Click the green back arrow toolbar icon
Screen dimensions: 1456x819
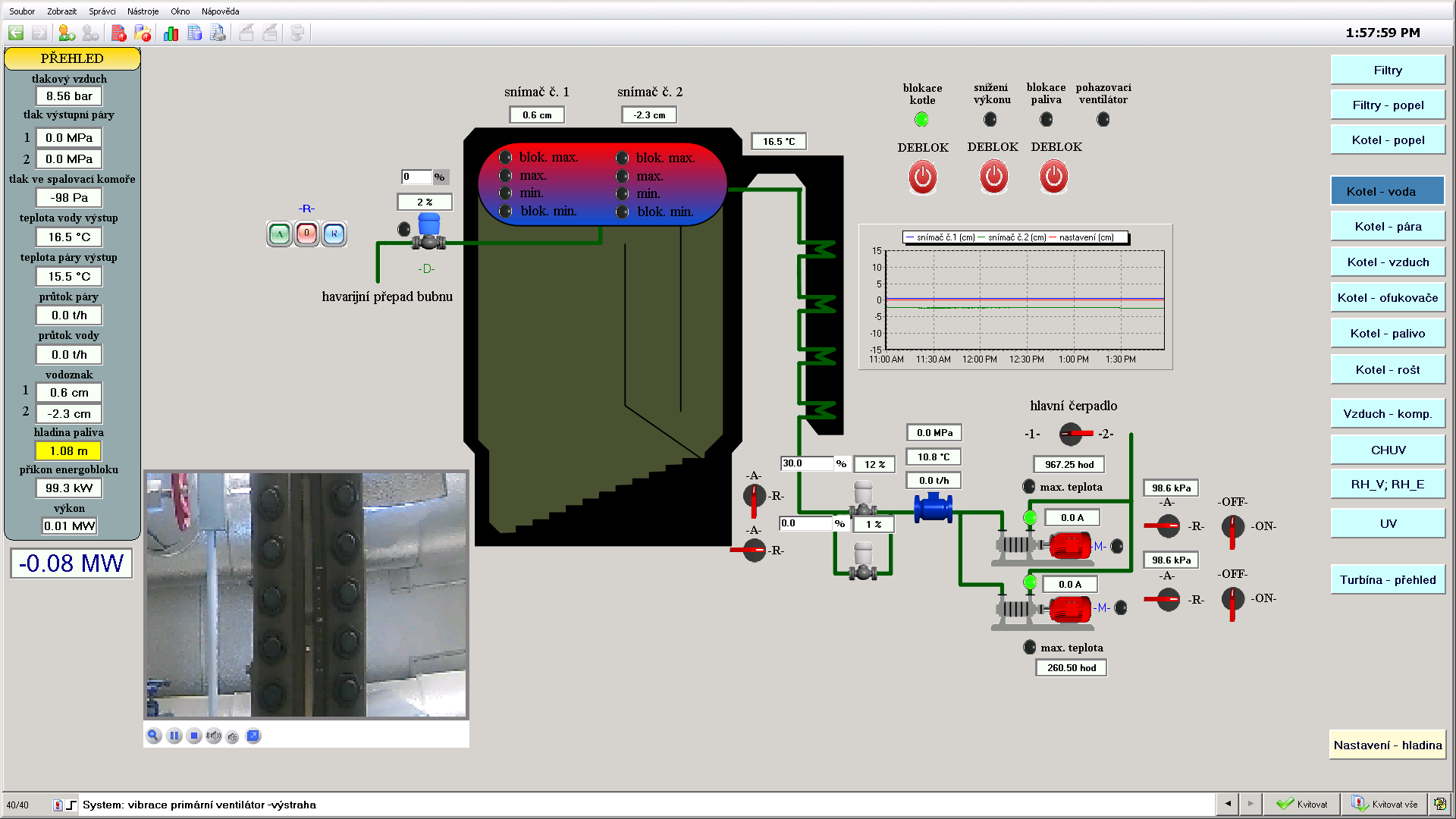tap(16, 33)
